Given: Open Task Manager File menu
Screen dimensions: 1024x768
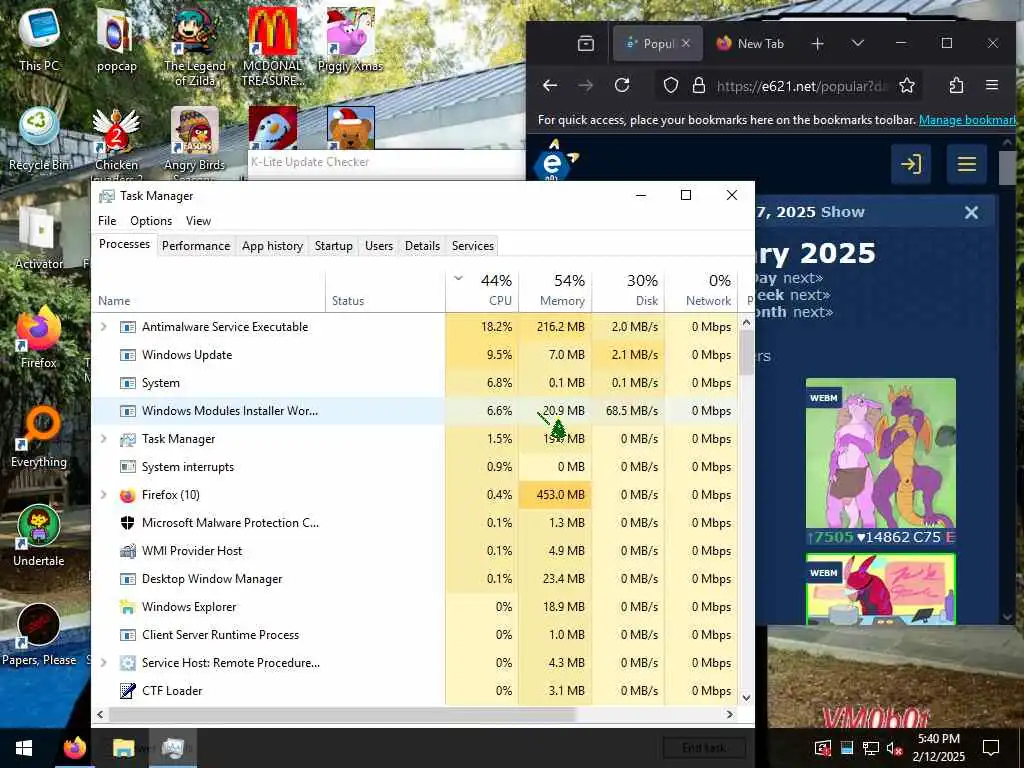Looking at the screenshot, I should coord(107,221).
